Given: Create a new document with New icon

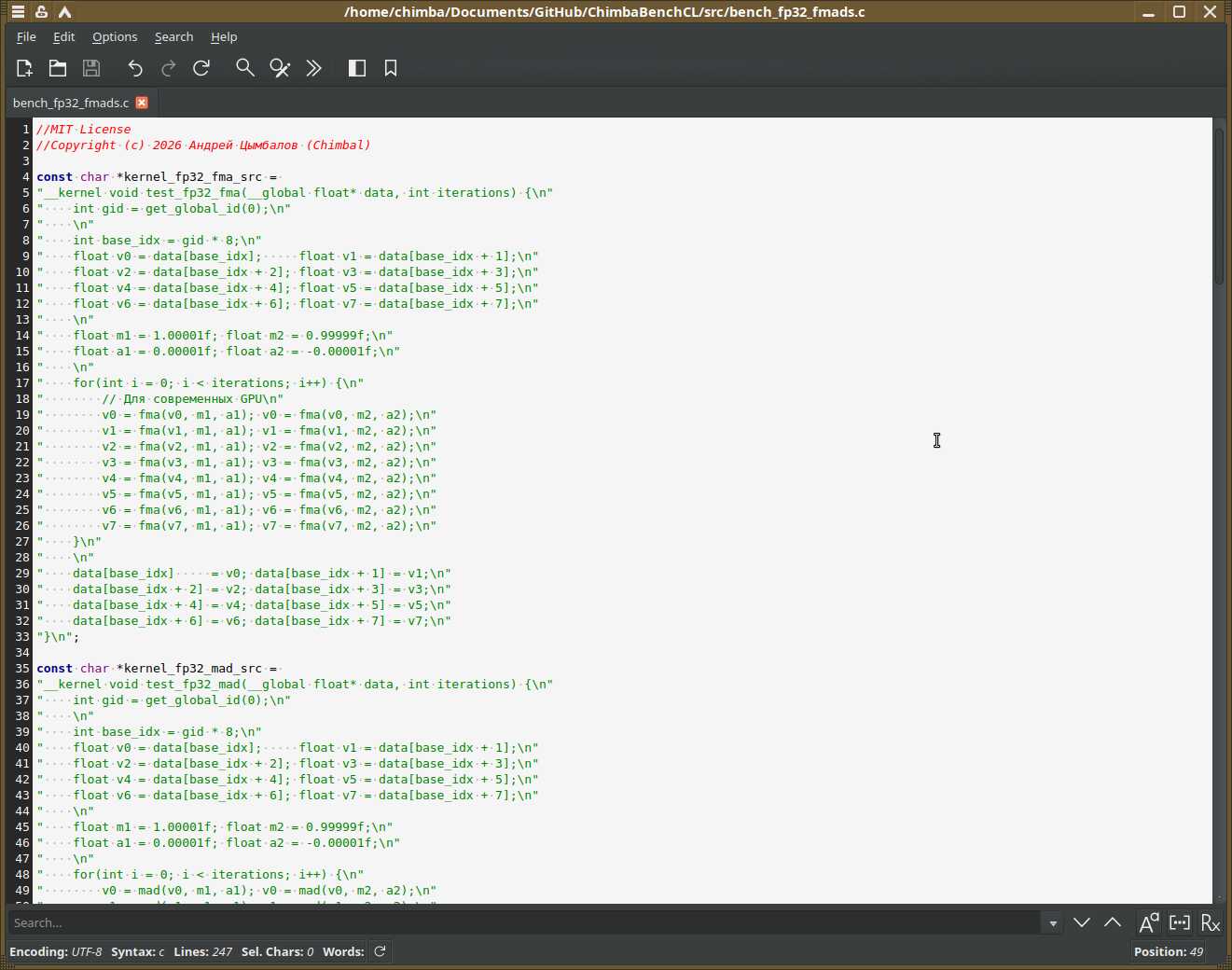Looking at the screenshot, I should [24, 68].
